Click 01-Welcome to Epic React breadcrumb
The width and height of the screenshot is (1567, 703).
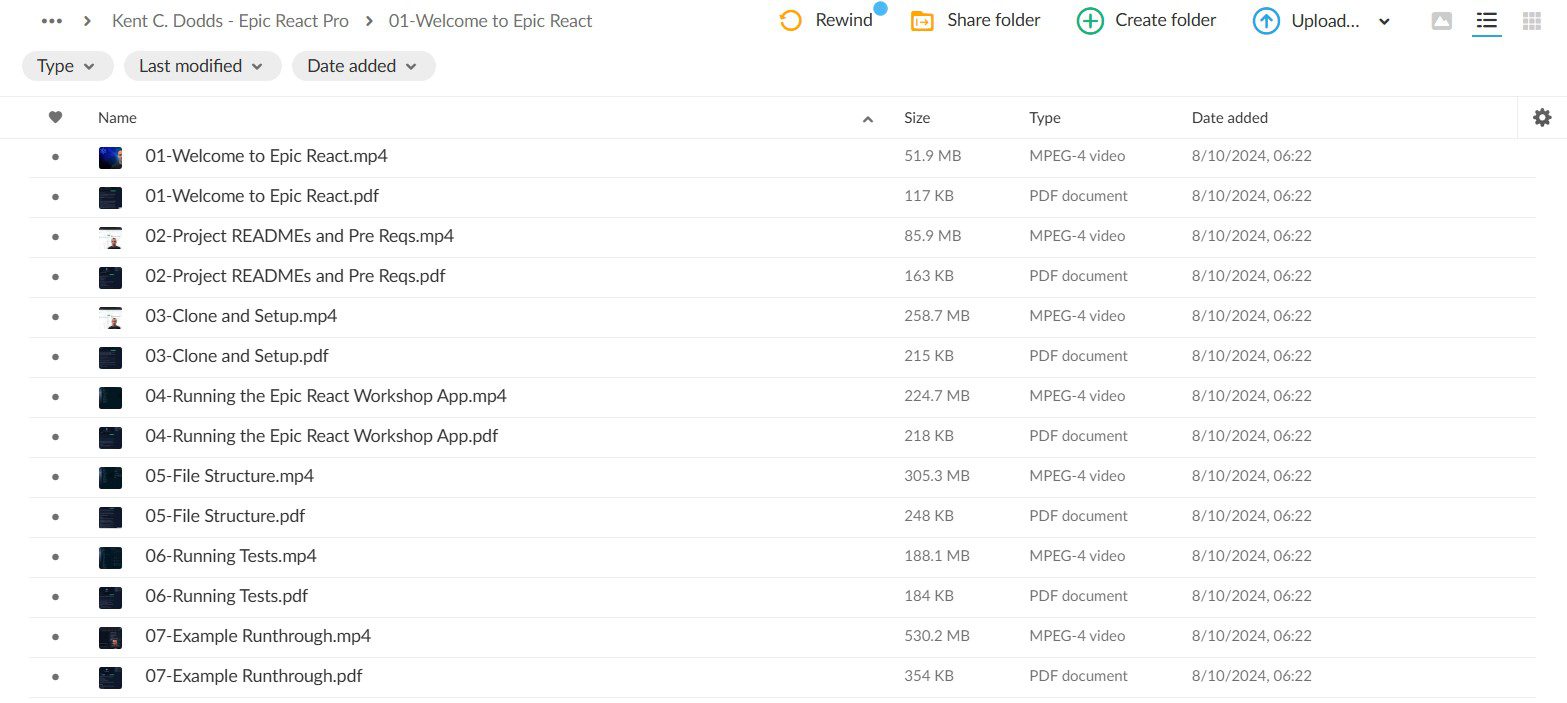491,21
